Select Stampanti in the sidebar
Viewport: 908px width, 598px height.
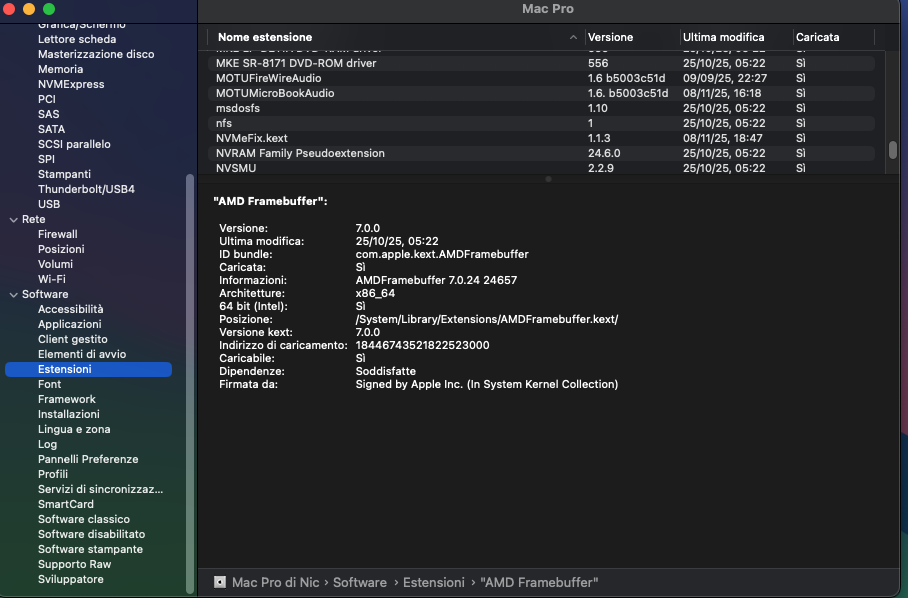(x=64, y=174)
